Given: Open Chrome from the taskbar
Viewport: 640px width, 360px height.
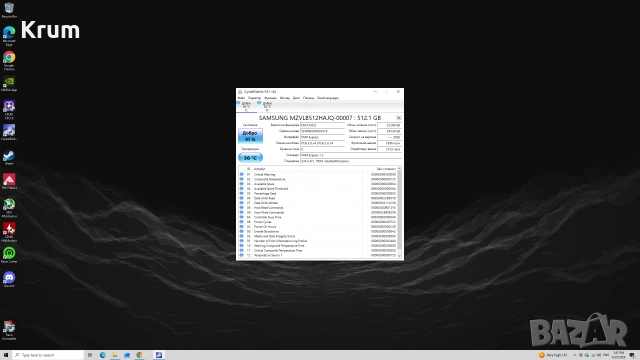Looking at the screenshot, I should tap(139, 355).
